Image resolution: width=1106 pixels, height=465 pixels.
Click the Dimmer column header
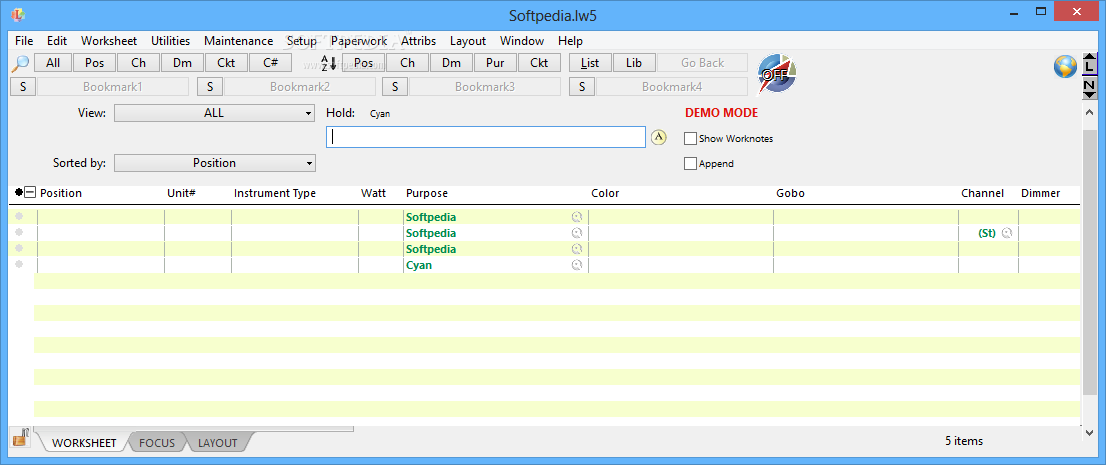click(1040, 193)
